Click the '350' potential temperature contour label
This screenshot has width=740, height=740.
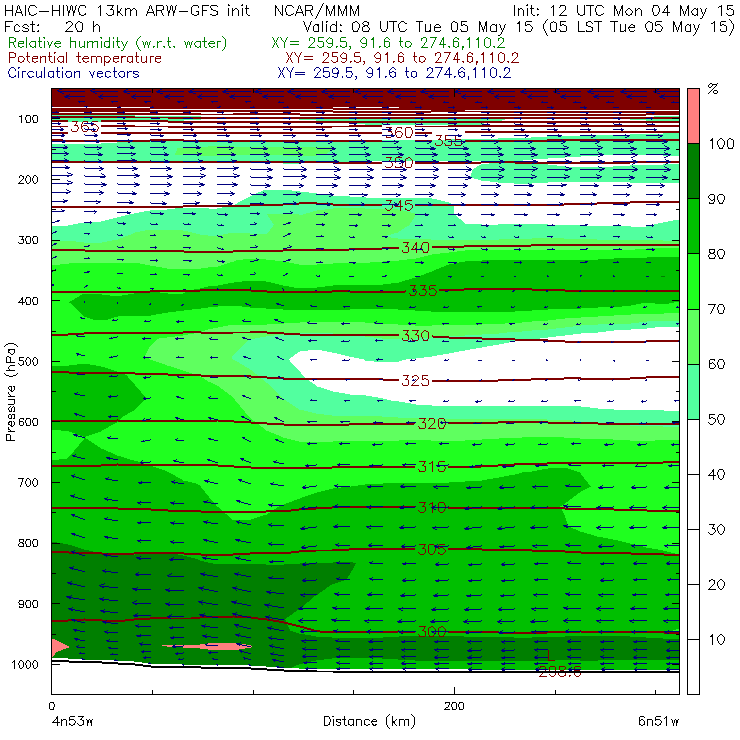399,163
